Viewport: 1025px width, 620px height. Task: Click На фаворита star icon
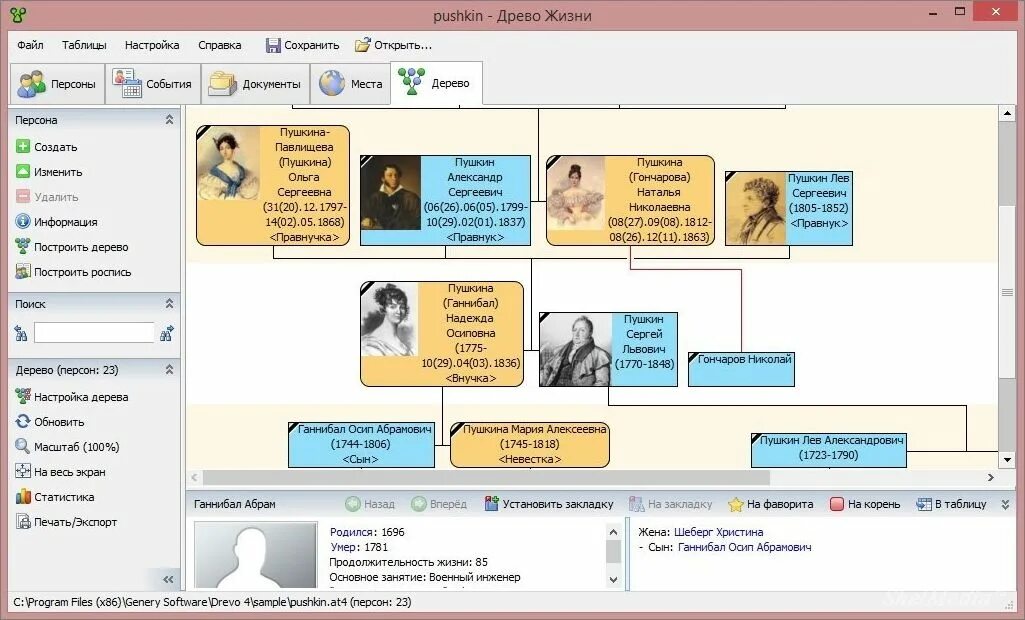[736, 504]
